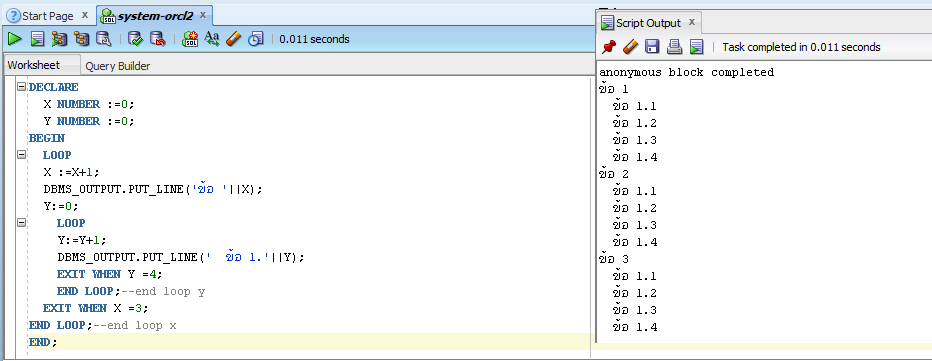The width and height of the screenshot is (932, 361).
Task: Click the line 'END LOOP;--end loop x'
Action: 103,325
